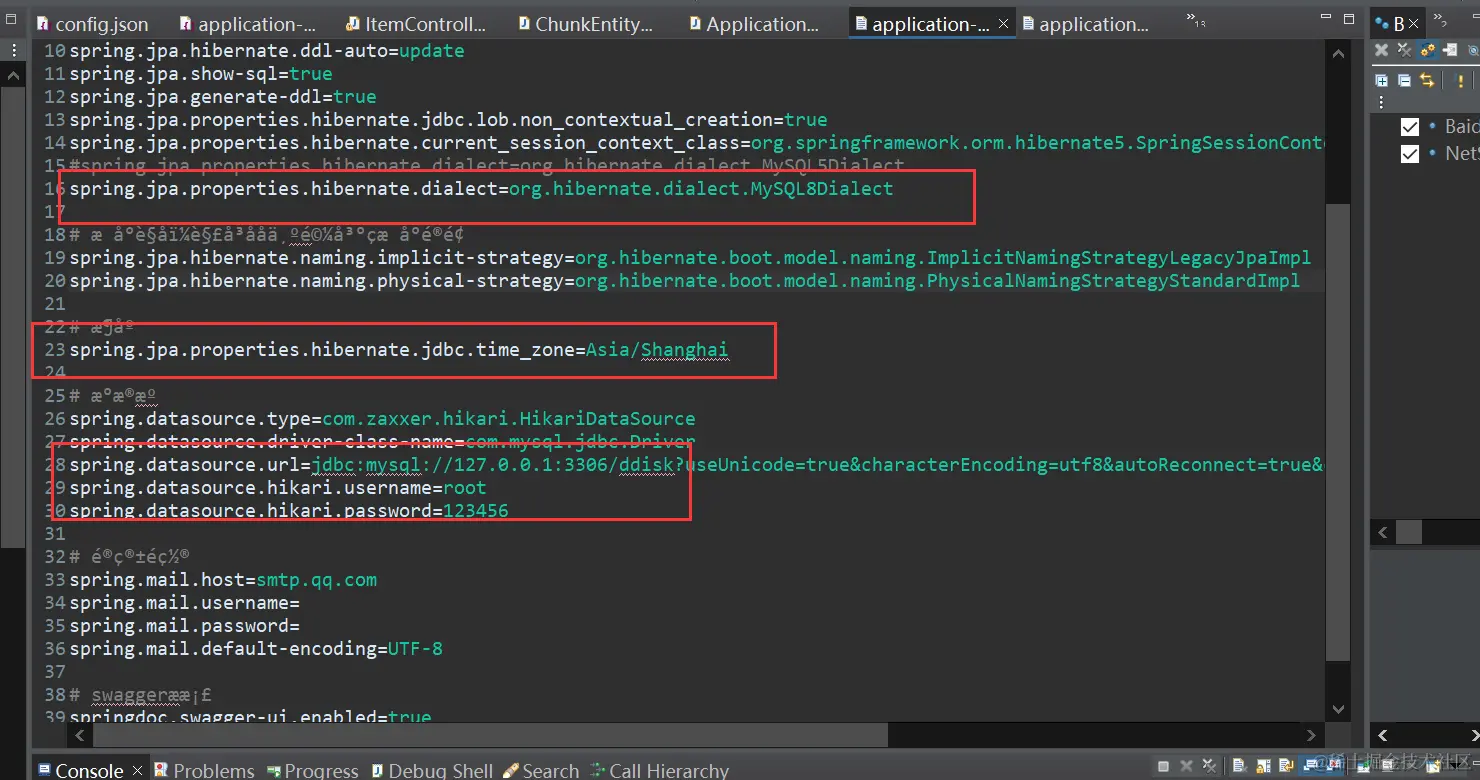Switch to Application... Java editor tab
1480x780 pixels.
754,24
